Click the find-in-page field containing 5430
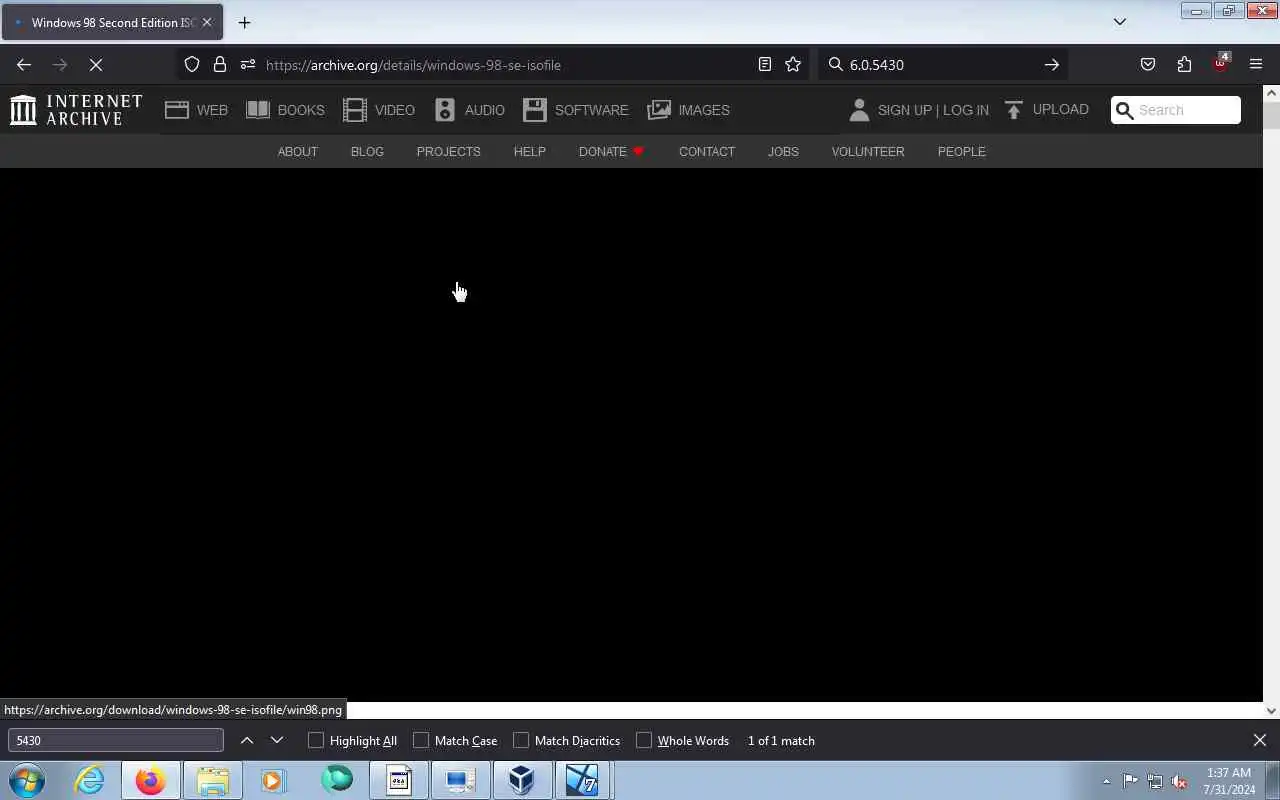The height and width of the screenshot is (800, 1280). (115, 740)
